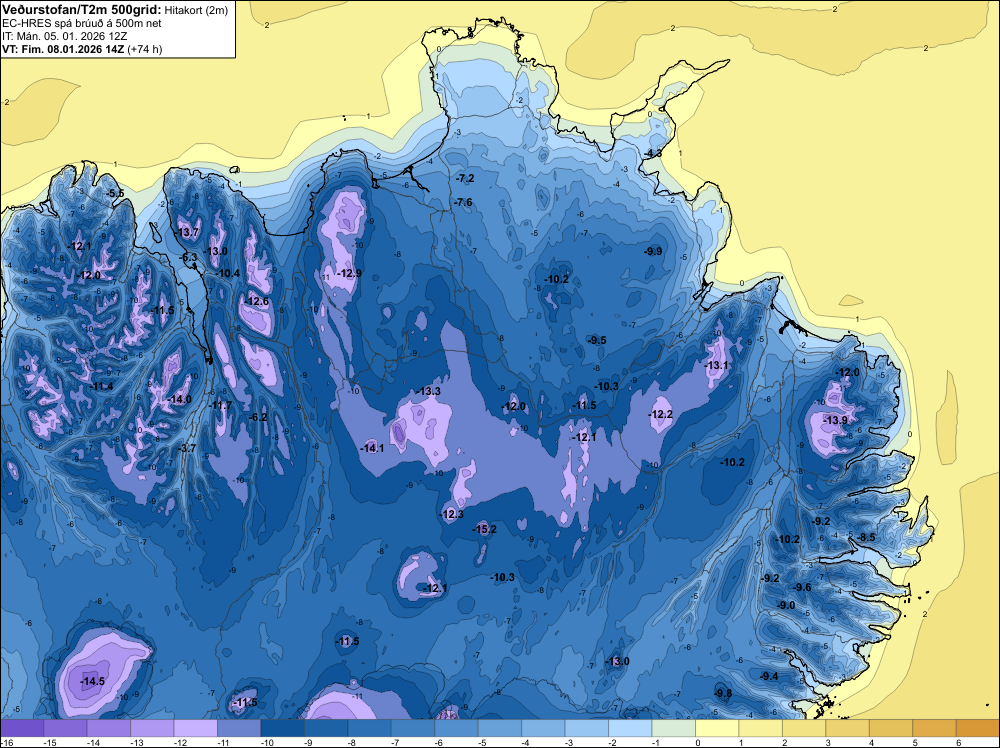This screenshot has height=748, width=1000.
Task: Select legend swatch between 0 and 1
Action: 717,728
